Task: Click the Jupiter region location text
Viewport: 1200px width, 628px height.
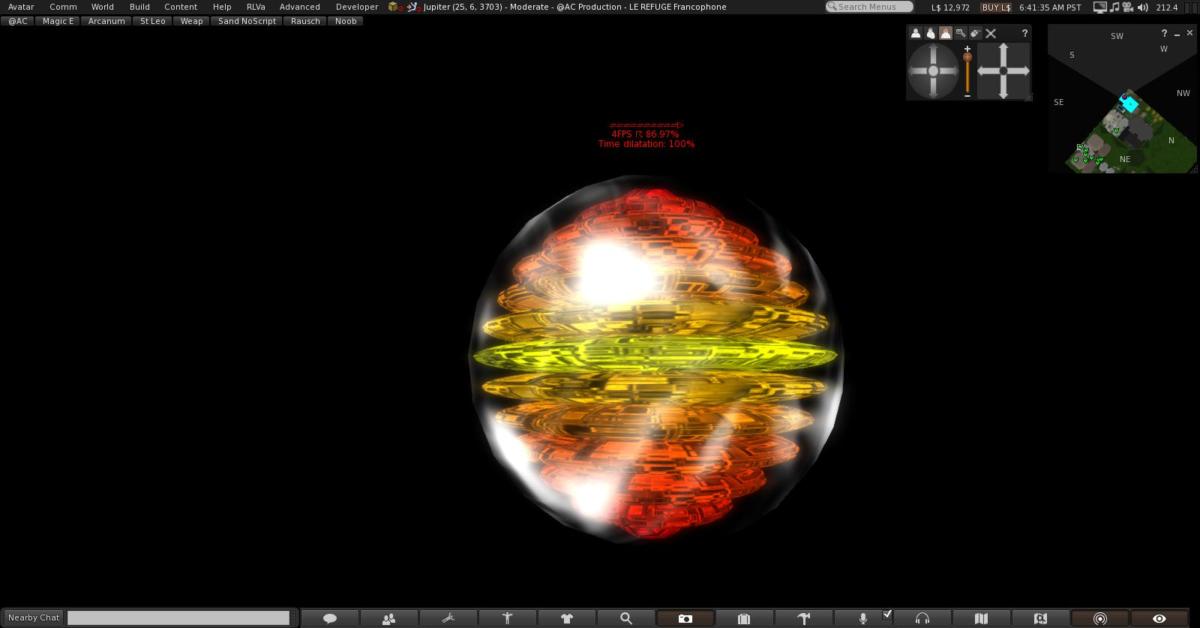Action: (575, 7)
